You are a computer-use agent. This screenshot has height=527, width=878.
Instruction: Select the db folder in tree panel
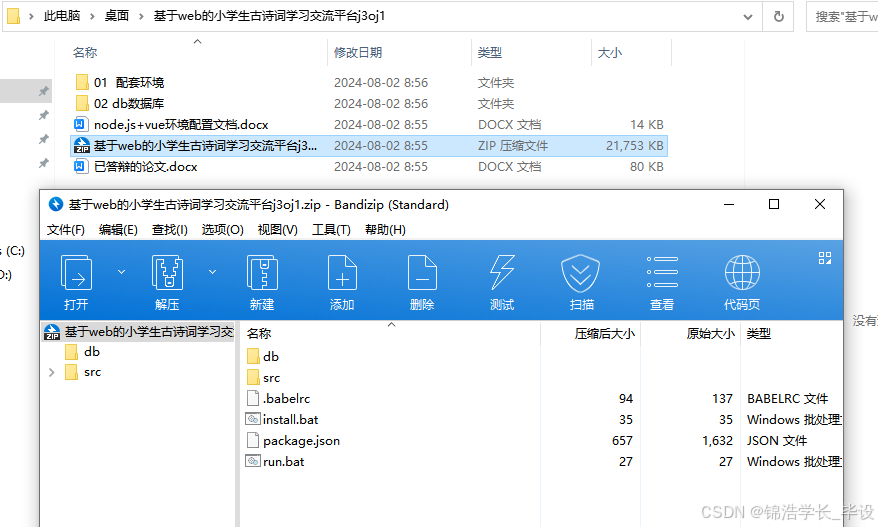(82, 352)
